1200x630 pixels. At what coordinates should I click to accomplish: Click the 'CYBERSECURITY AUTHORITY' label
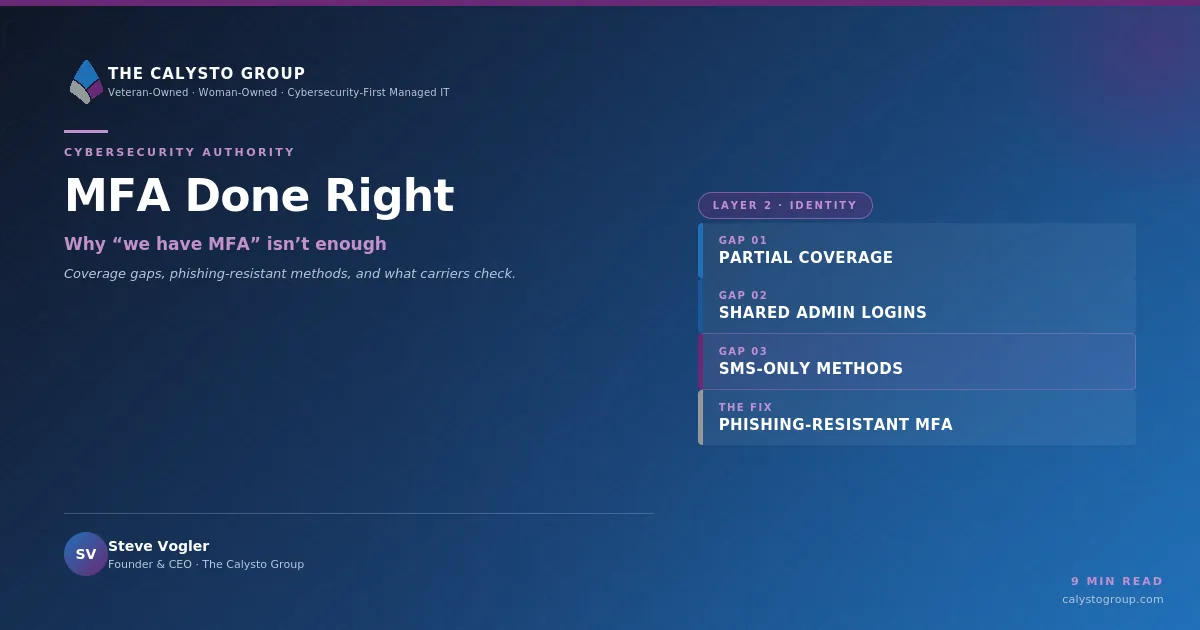click(x=180, y=152)
